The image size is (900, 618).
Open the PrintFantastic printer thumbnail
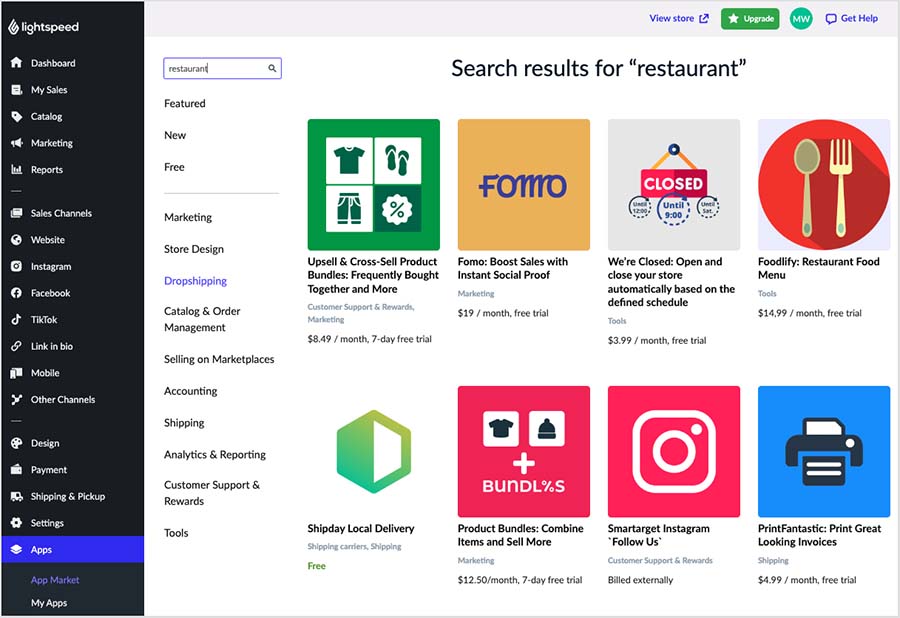click(824, 452)
